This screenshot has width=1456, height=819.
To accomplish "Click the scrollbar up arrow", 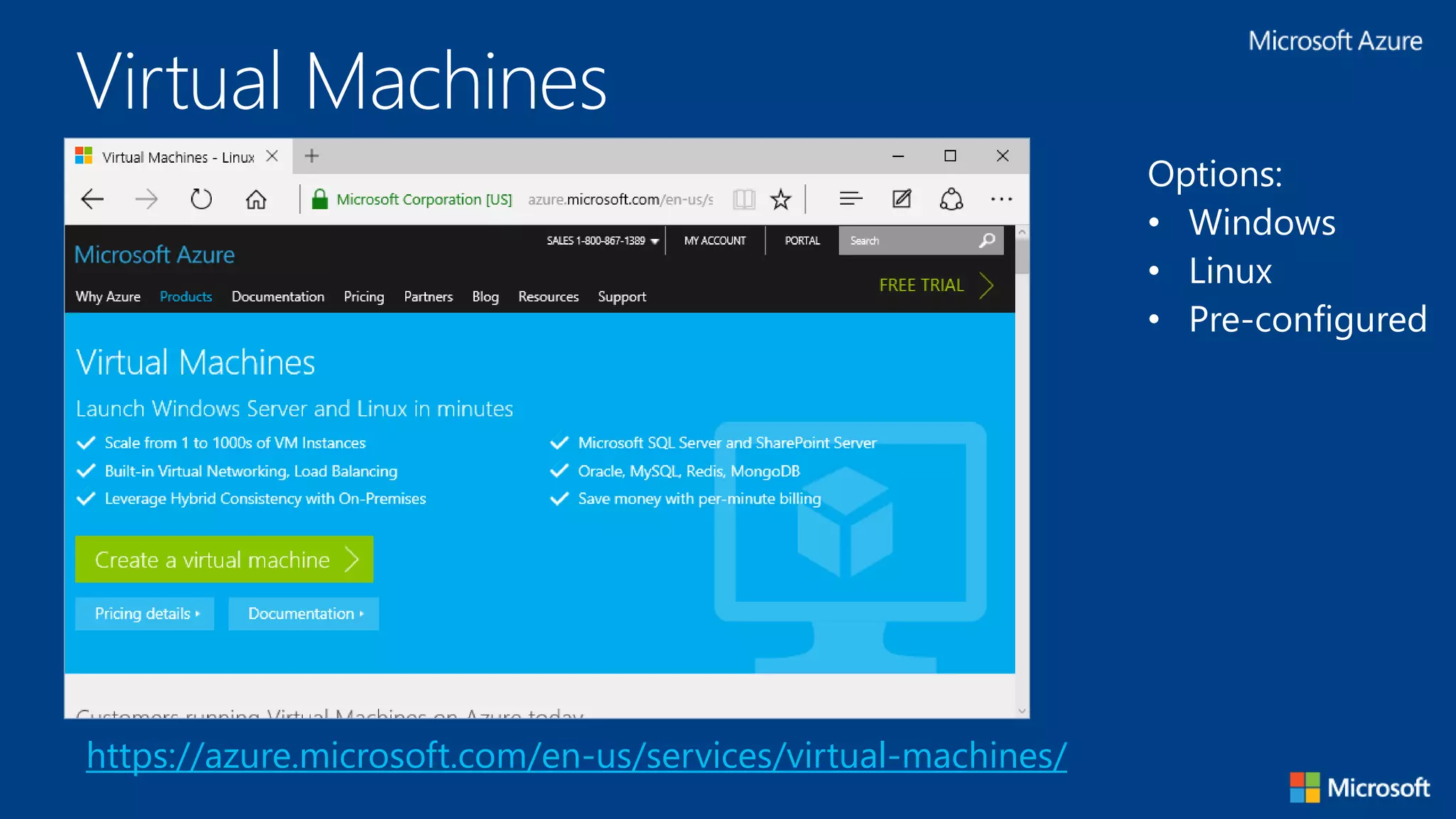I will pos(1022,232).
